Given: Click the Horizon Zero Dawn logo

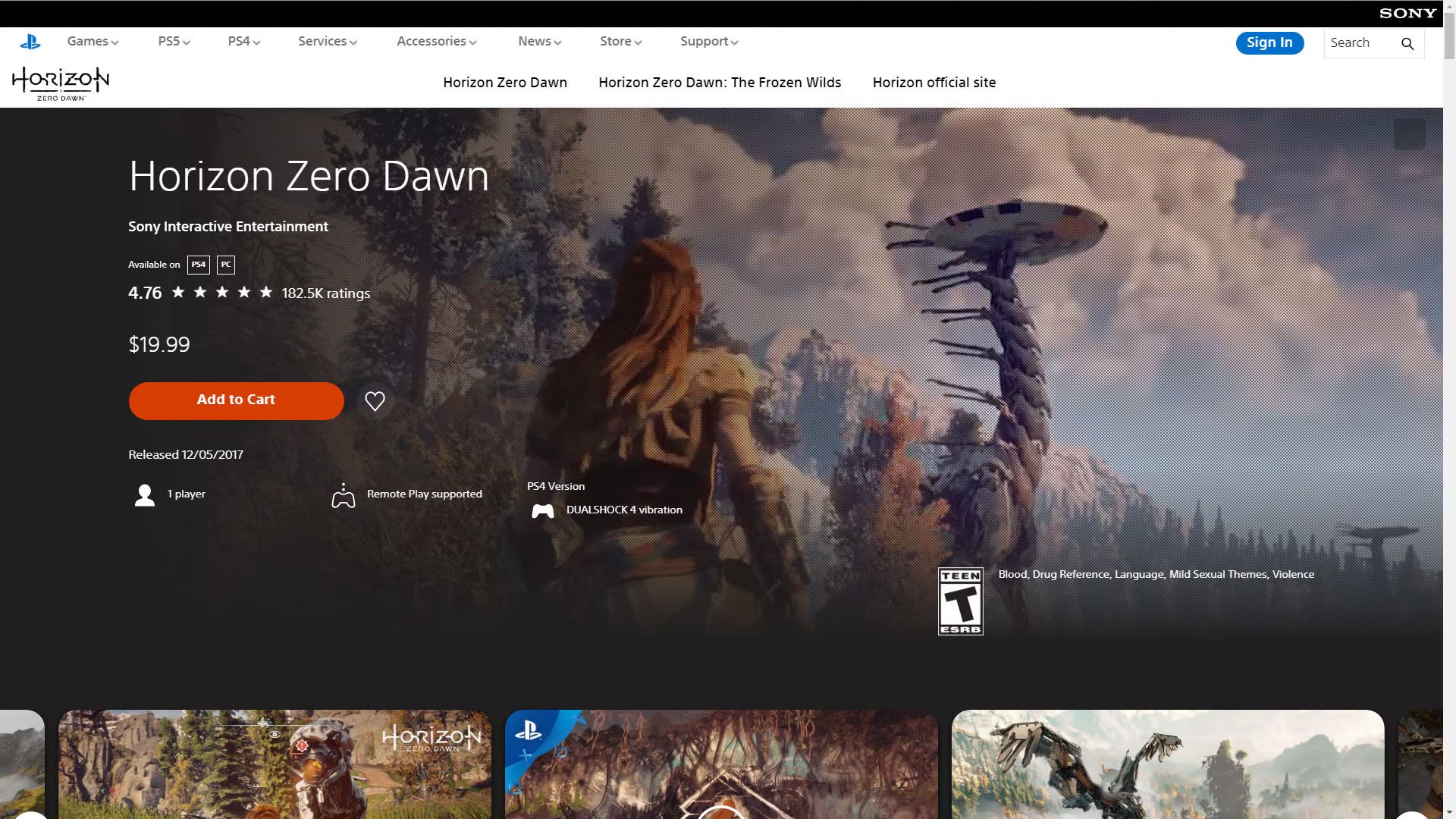Looking at the screenshot, I should [61, 83].
